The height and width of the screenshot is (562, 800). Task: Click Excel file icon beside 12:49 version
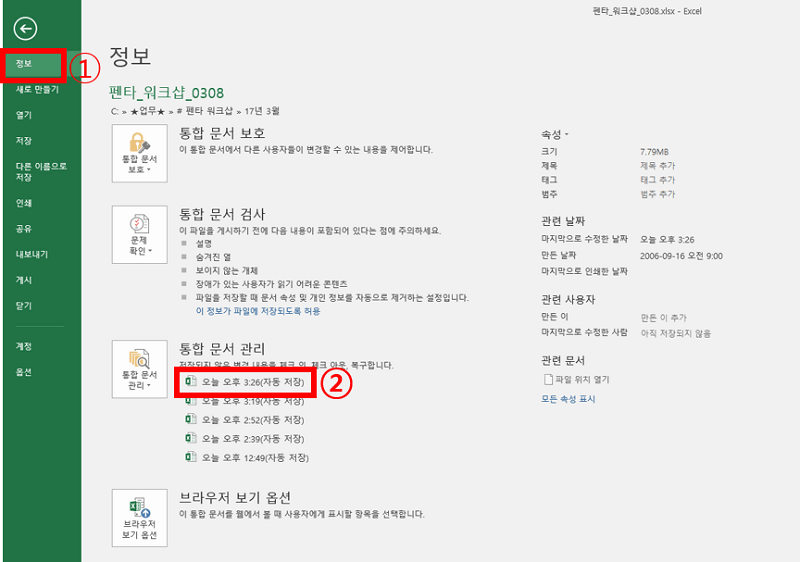coord(190,457)
